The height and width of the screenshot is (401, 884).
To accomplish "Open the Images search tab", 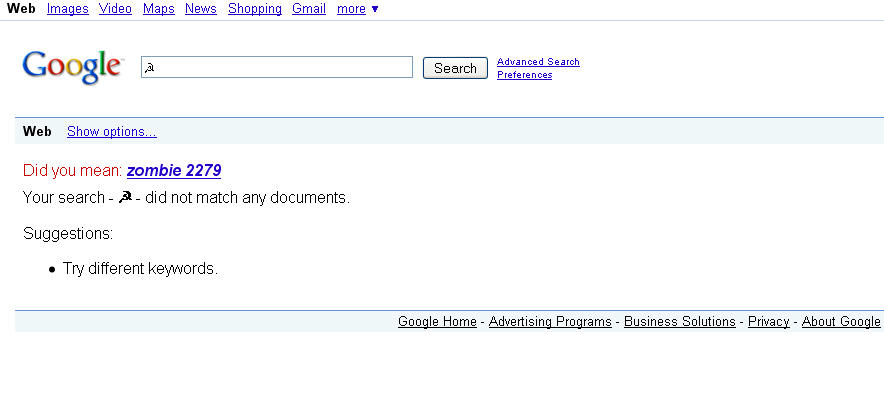I will [x=68, y=8].
